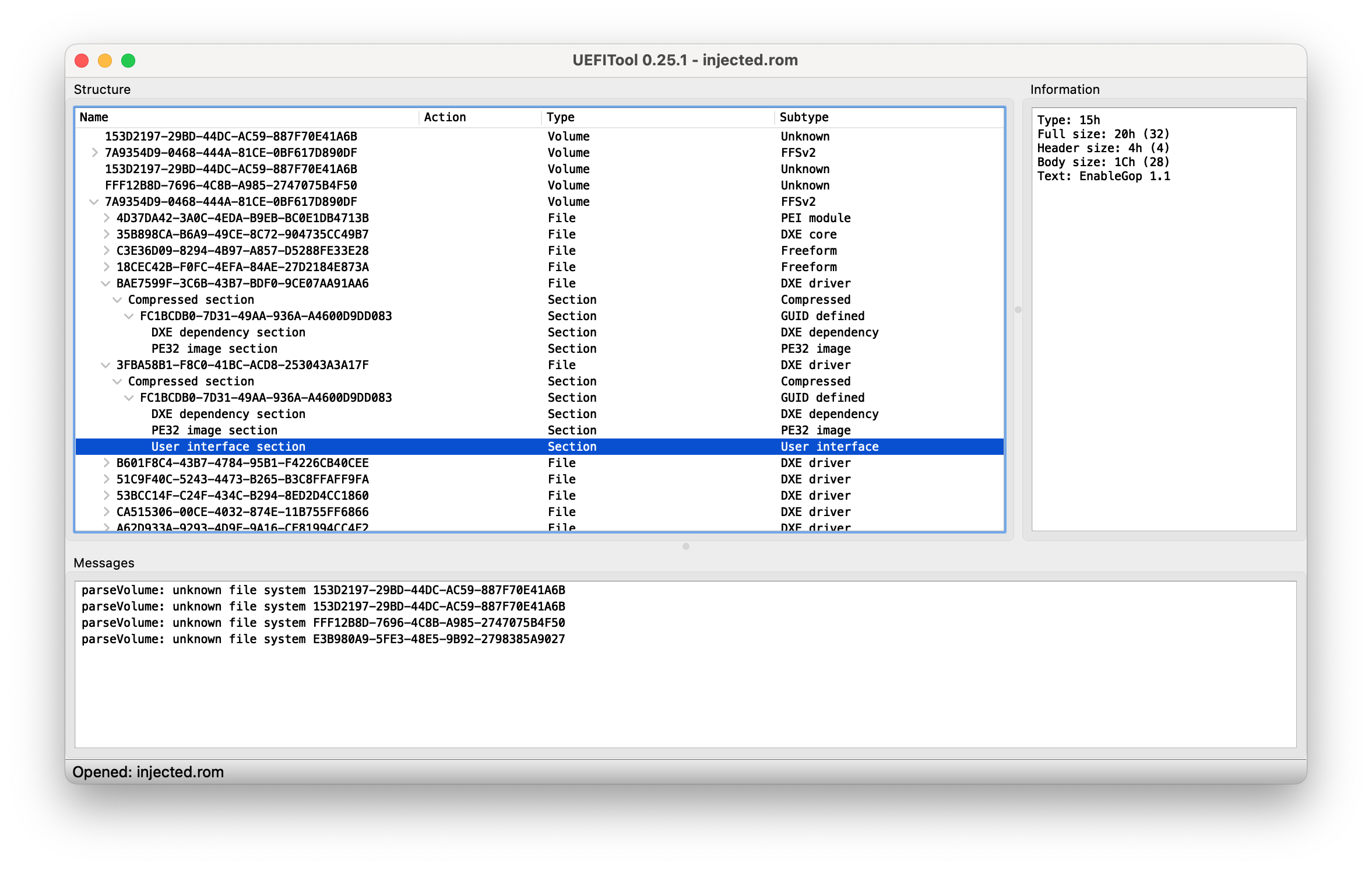Collapse the BAE7599F DXE driver file
The image size is (1372, 870).
(105, 283)
